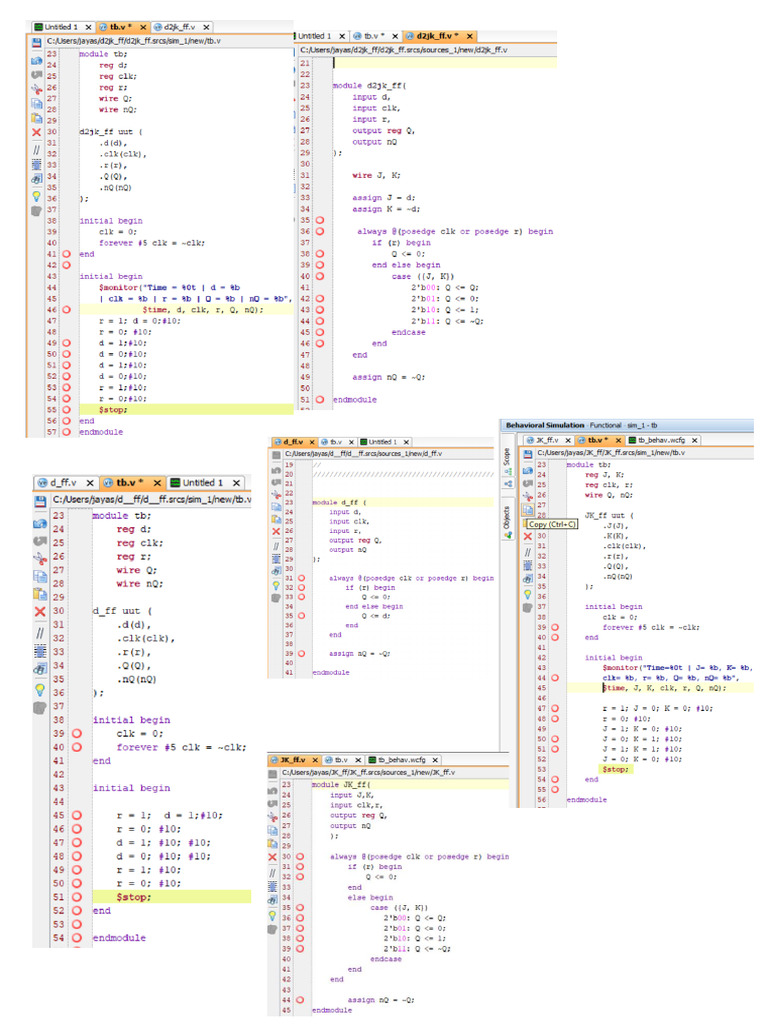
Task: Click the lightbulb icon beside d_ff uut testbench
Action: (x=40, y=689)
